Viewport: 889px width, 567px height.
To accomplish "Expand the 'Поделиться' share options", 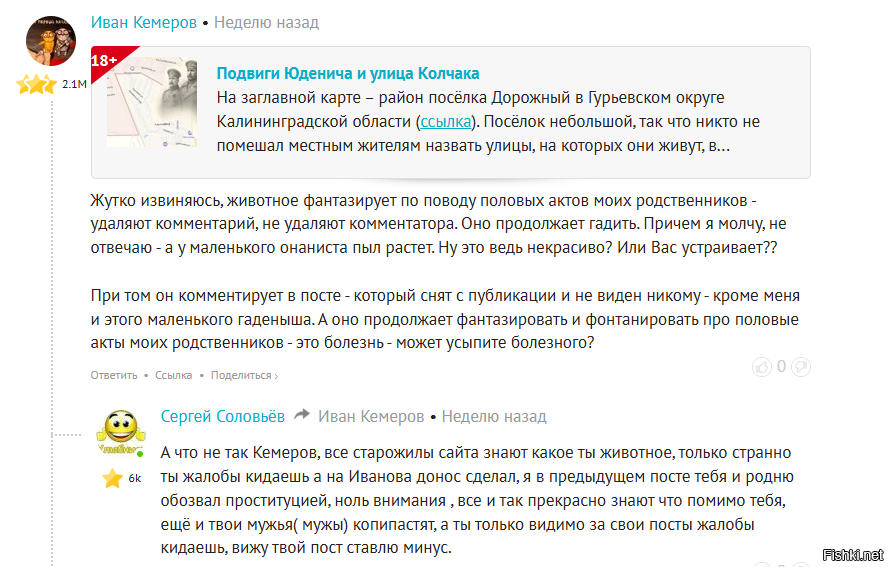I will (244, 375).
